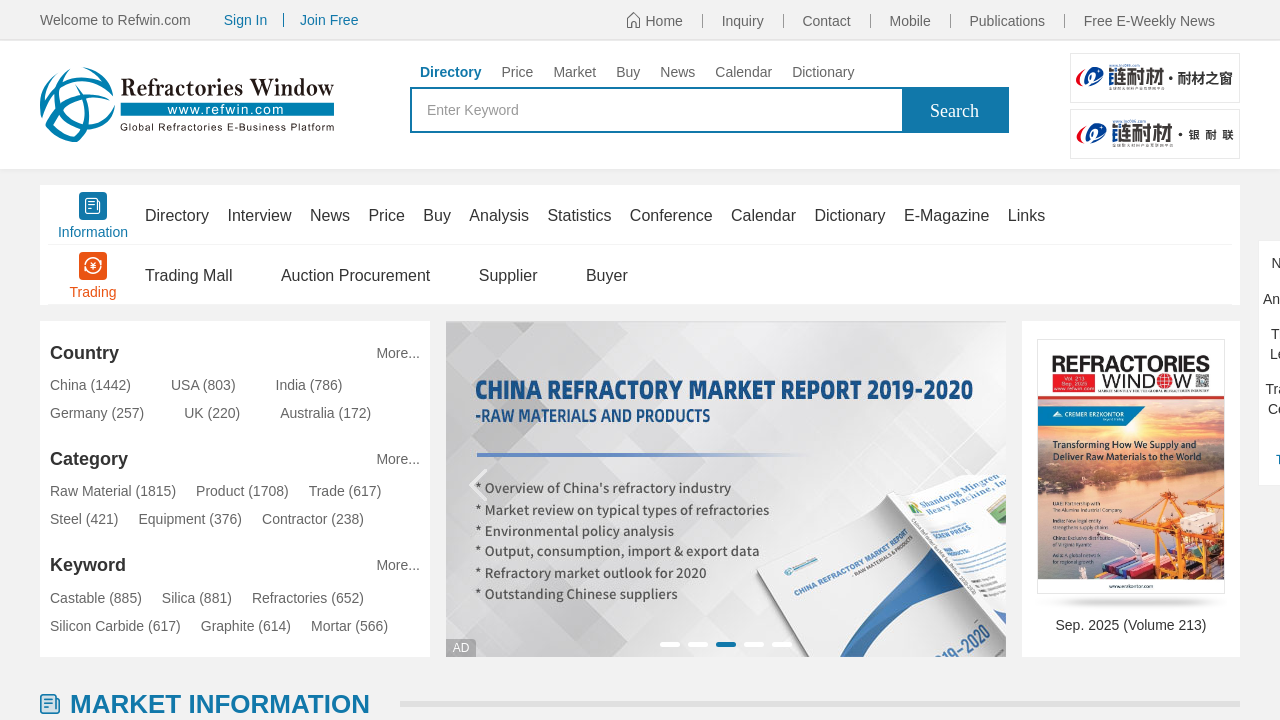Screen dimensions: 1280x720
Task: Click the Market Information heading icon
Action: [x=50, y=704]
